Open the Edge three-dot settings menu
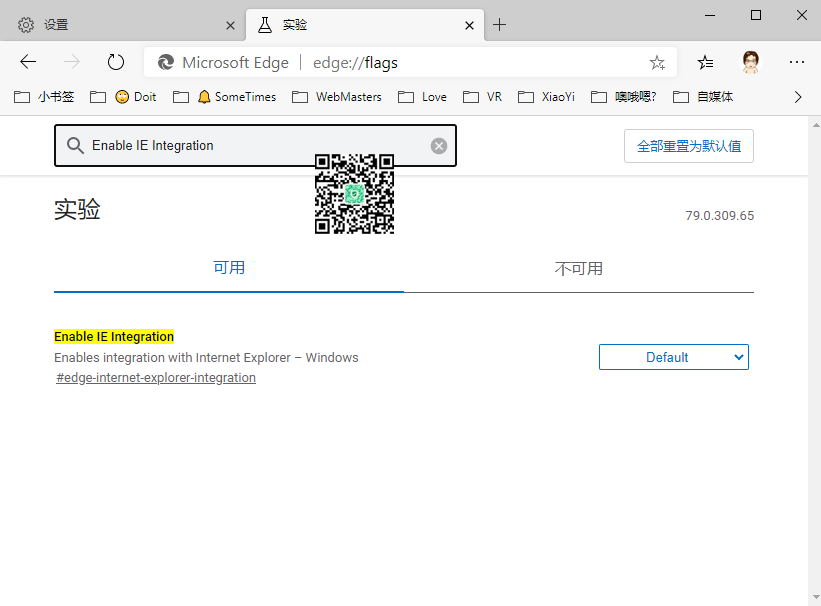 796,62
